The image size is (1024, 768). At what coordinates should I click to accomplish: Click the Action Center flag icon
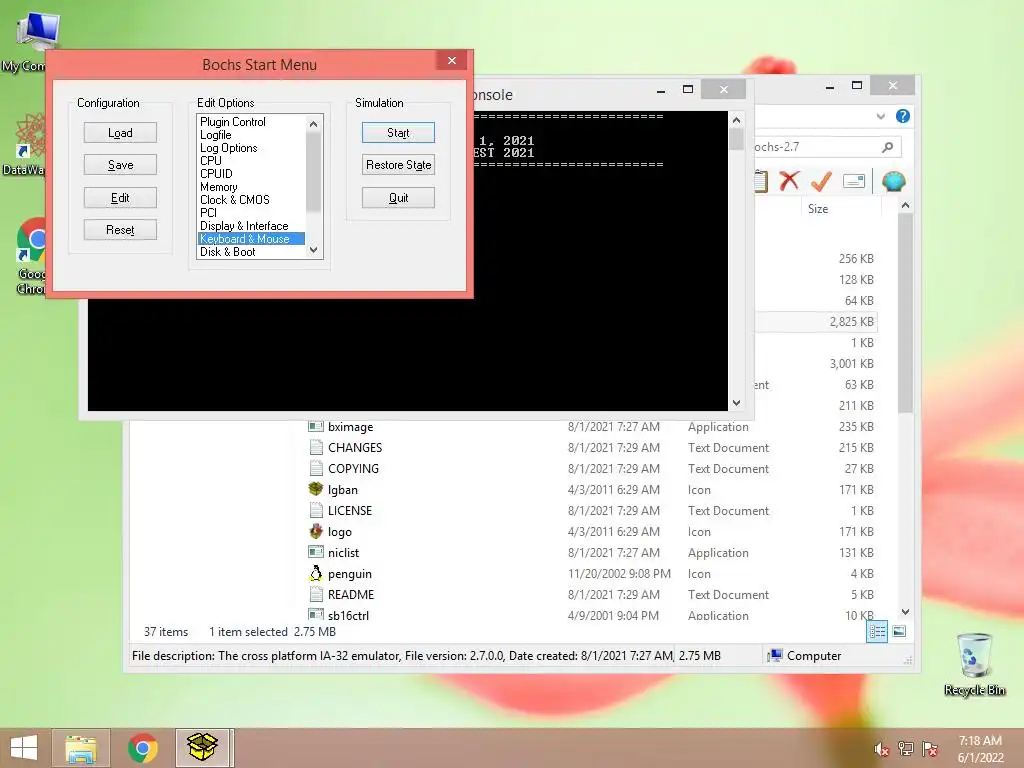click(x=930, y=749)
